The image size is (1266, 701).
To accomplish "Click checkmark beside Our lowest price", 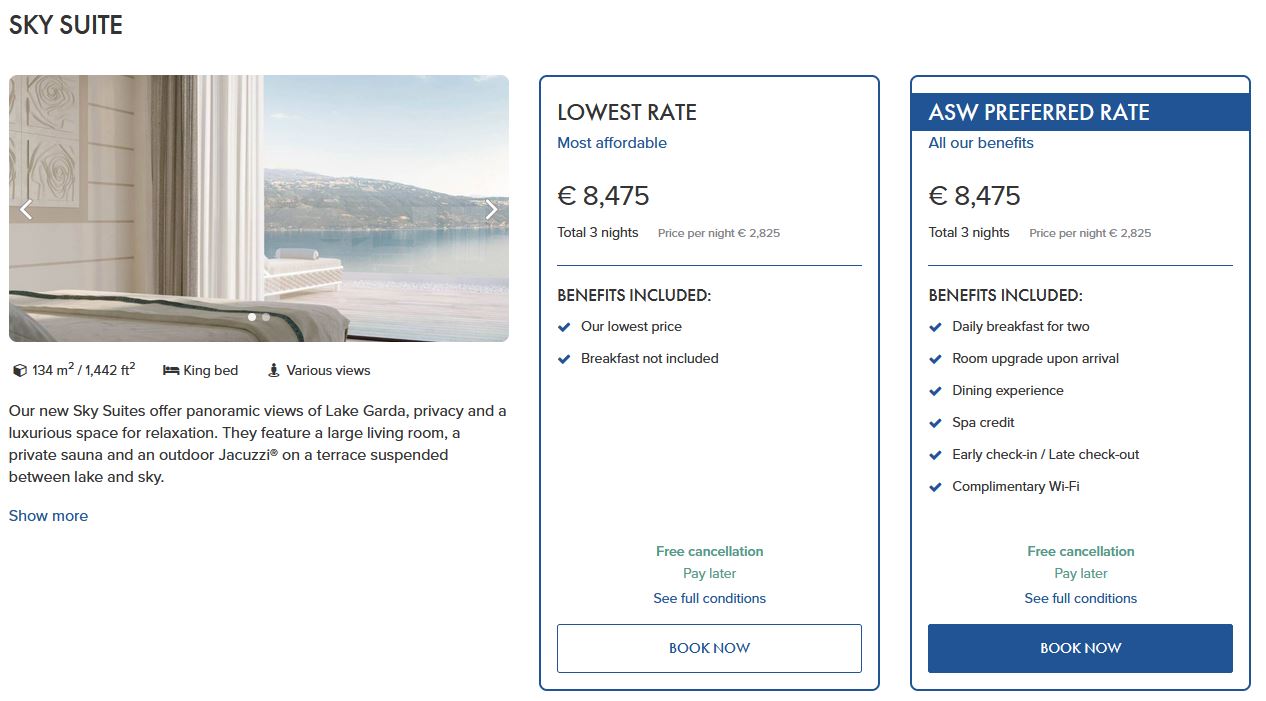I will [x=565, y=327].
